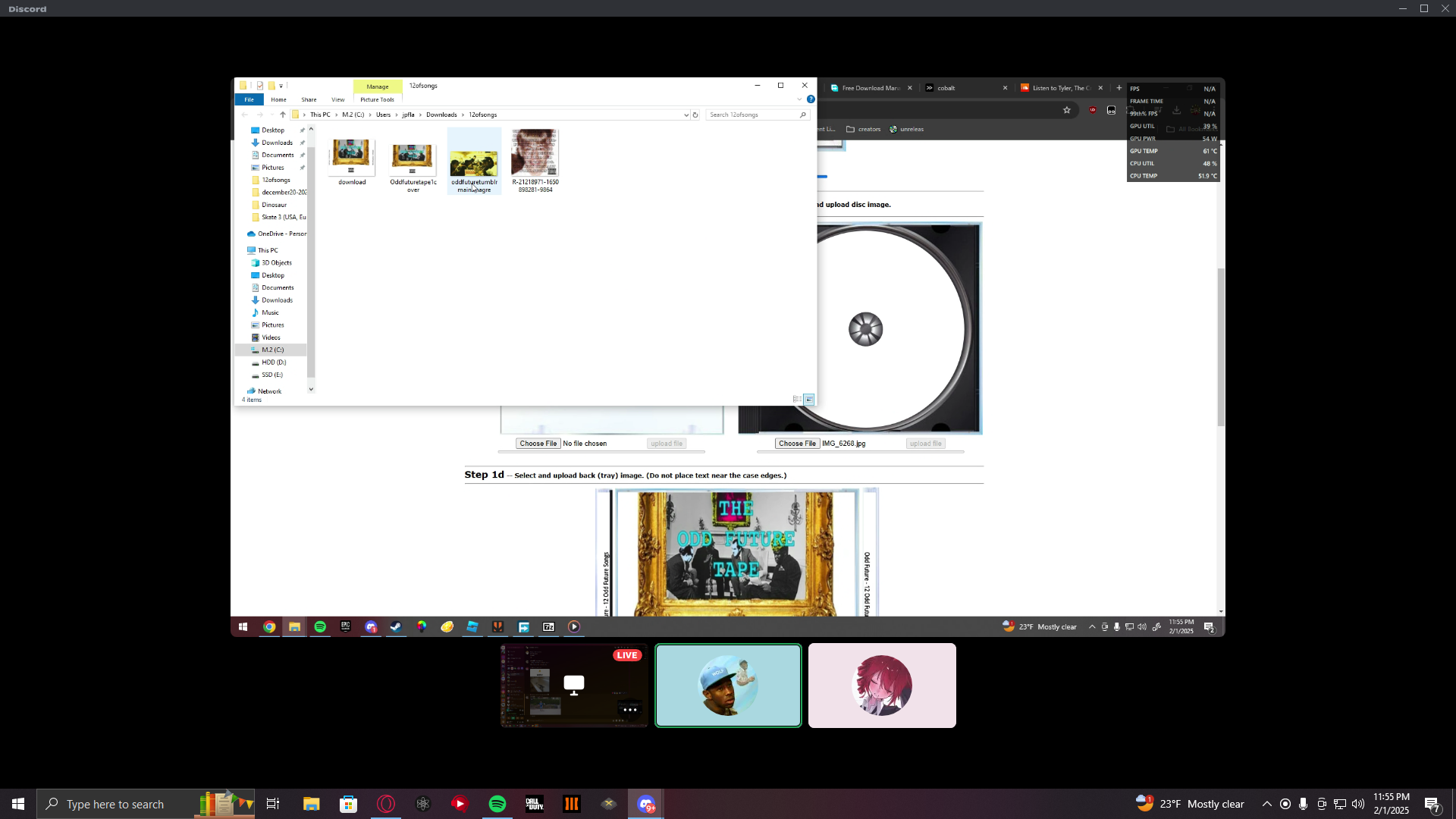Open the Share ribbon tab
Image resolution: width=1456 pixels, height=819 pixels.
tap(309, 99)
